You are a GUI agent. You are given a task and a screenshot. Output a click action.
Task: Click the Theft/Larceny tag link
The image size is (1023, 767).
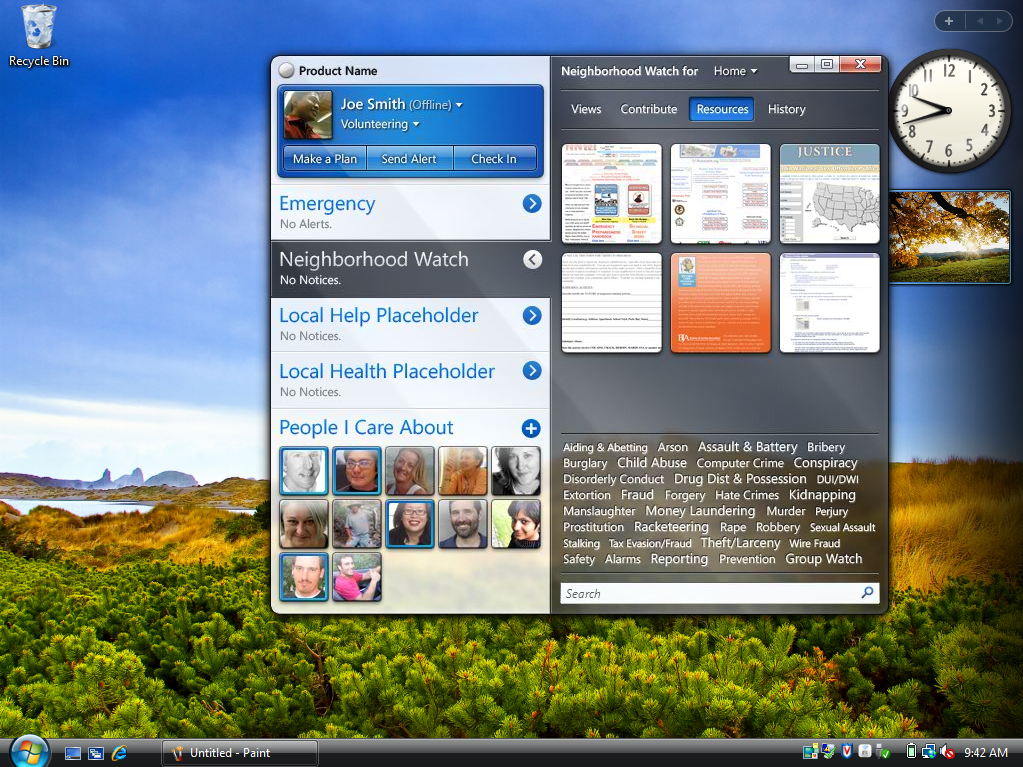pos(740,543)
